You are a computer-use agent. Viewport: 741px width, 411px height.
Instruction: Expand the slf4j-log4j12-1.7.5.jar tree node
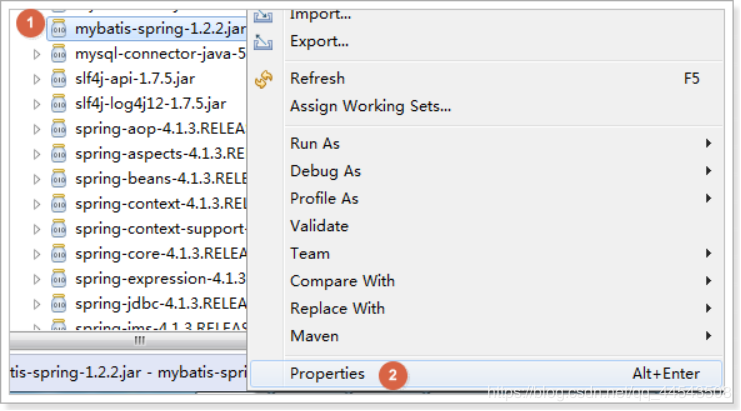37,103
